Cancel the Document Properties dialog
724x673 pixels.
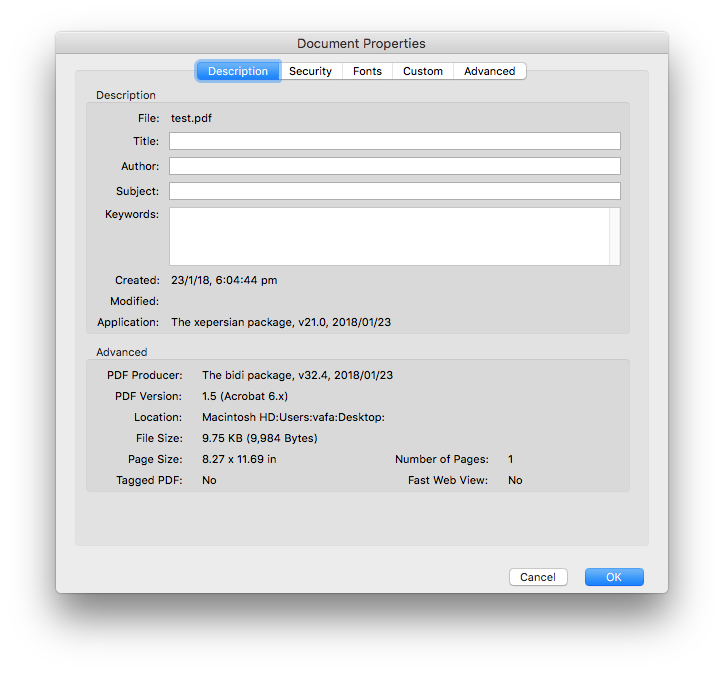pos(538,577)
